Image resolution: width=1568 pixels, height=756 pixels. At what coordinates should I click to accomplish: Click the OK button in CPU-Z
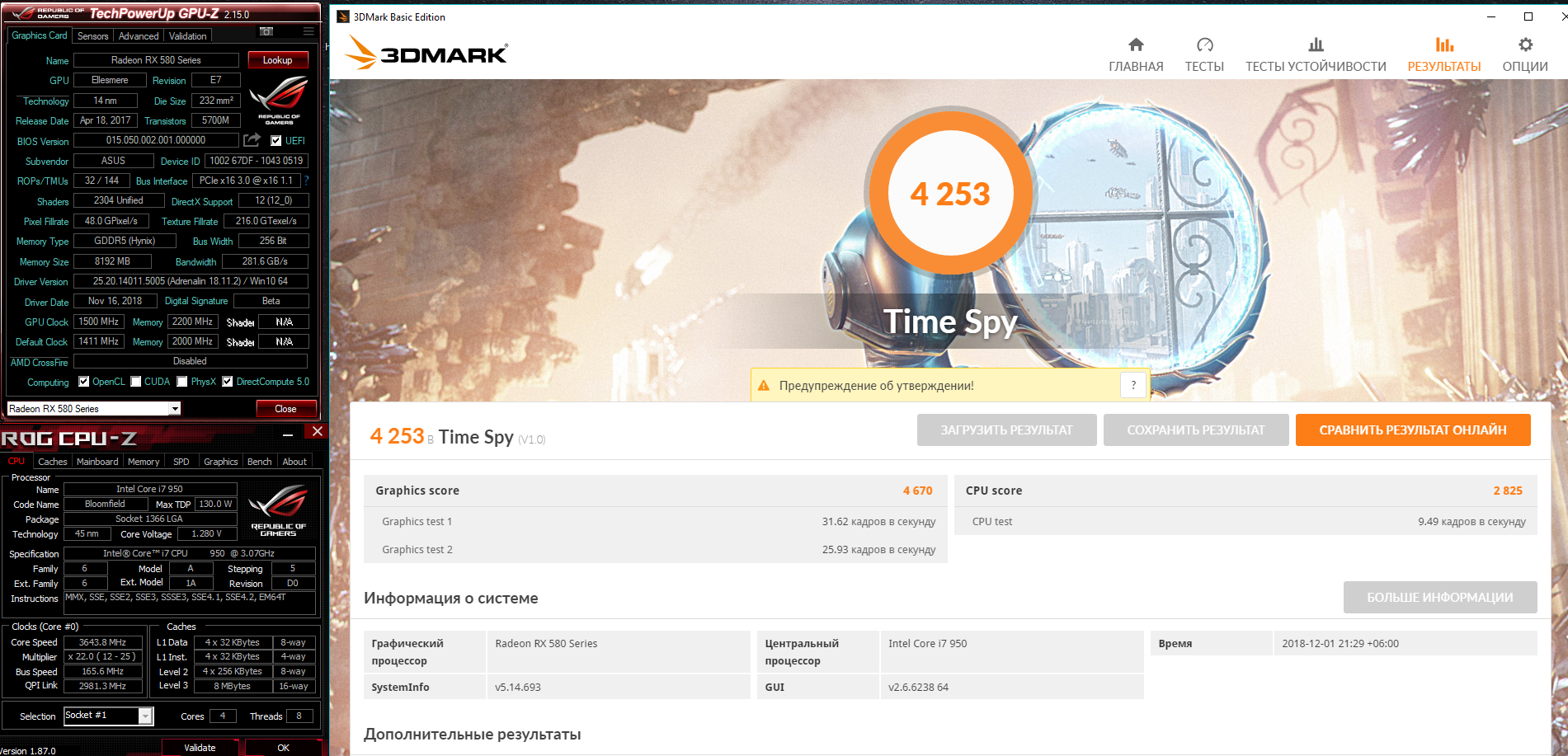(283, 748)
